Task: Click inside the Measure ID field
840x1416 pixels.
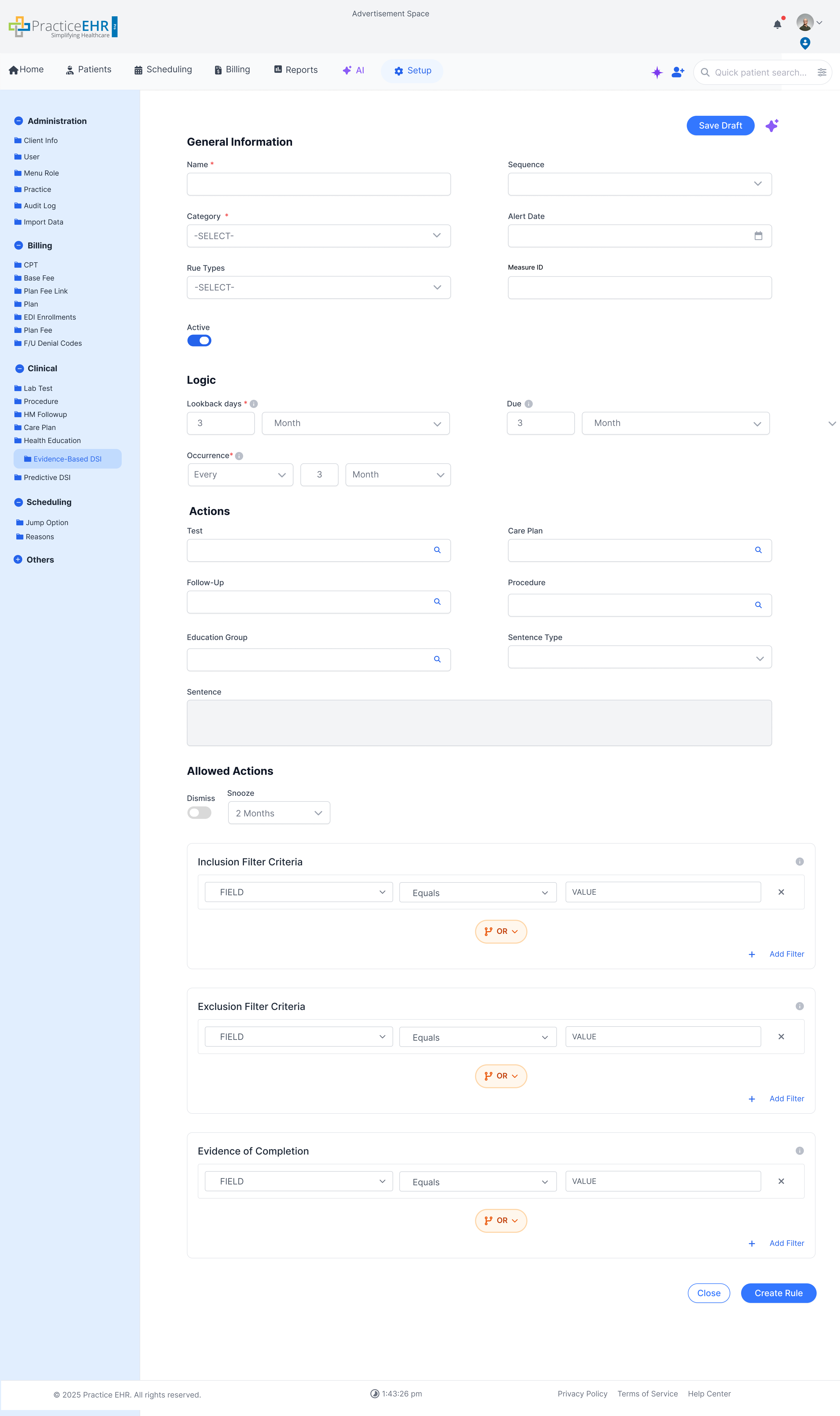Action: click(x=639, y=287)
